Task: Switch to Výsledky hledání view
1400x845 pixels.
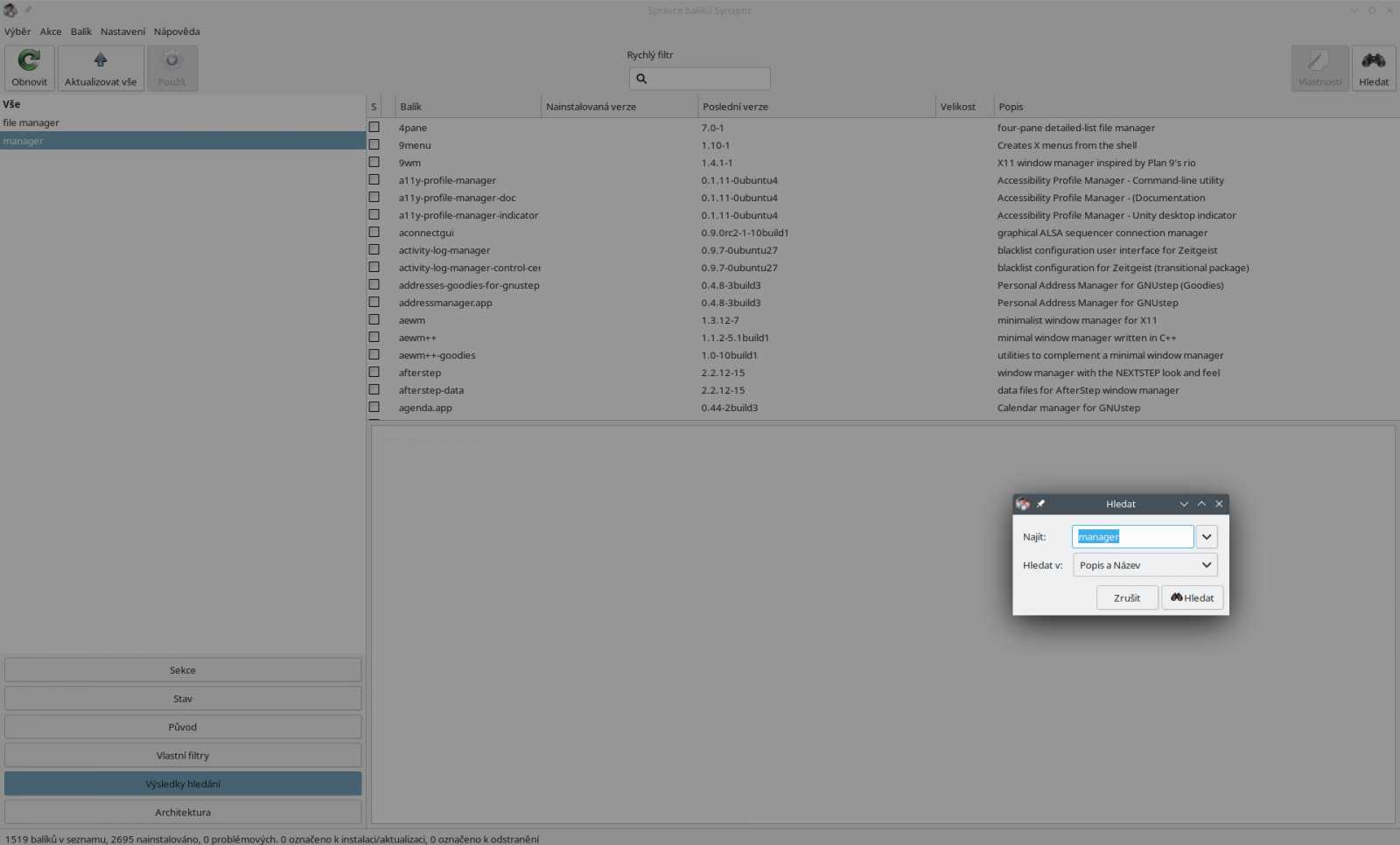Action: point(183,784)
